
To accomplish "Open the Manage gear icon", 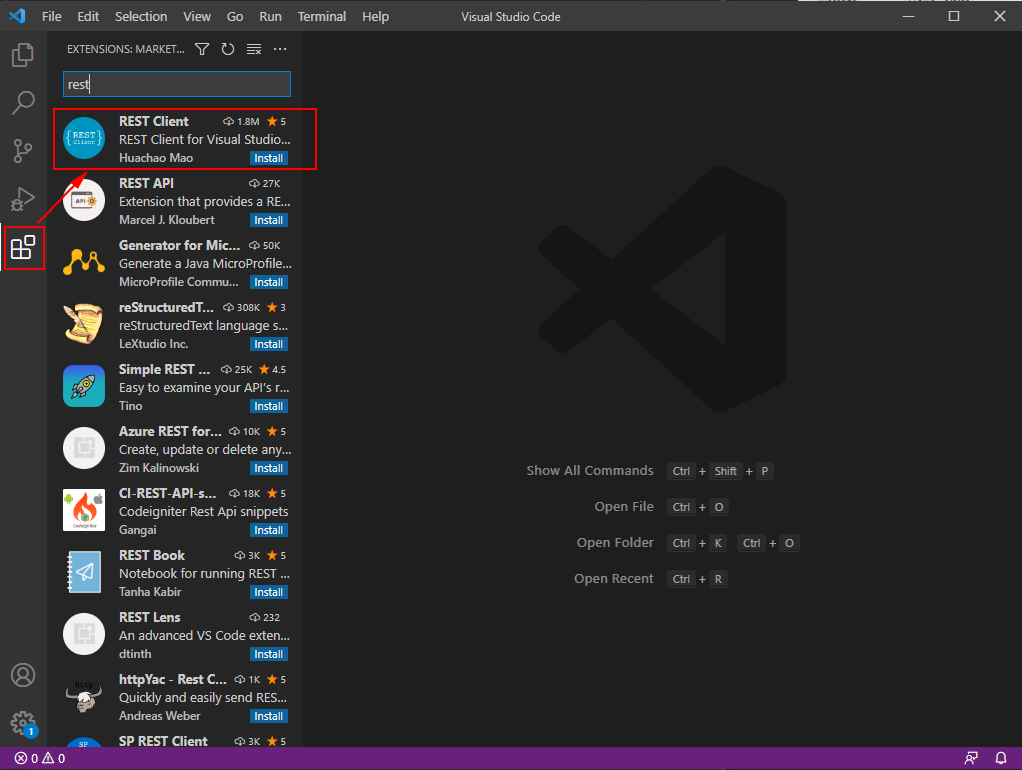I will 23,723.
